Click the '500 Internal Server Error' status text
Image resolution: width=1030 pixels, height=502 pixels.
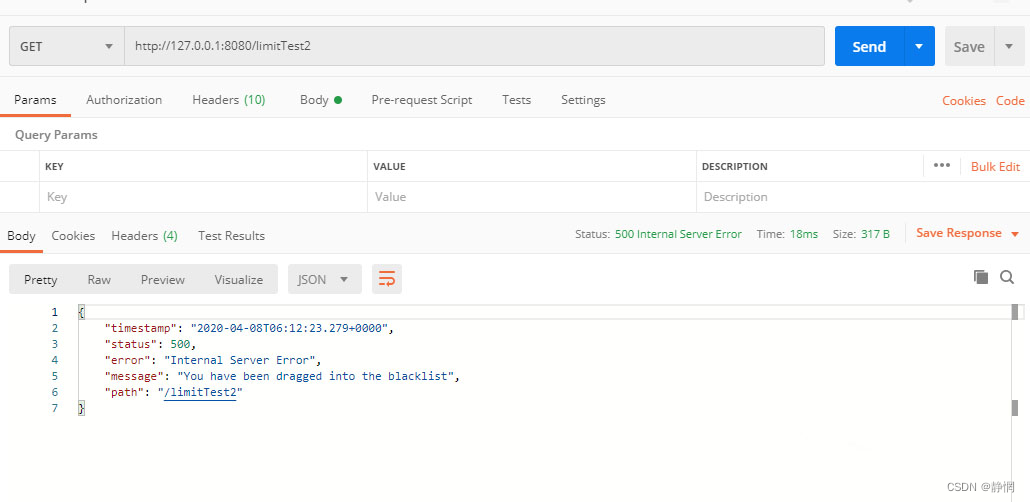678,234
